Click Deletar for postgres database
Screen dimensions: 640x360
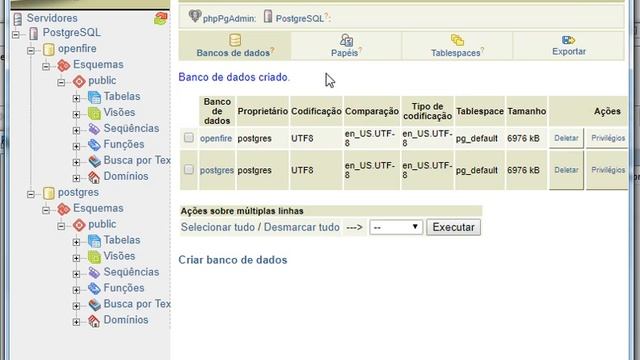[566, 170]
